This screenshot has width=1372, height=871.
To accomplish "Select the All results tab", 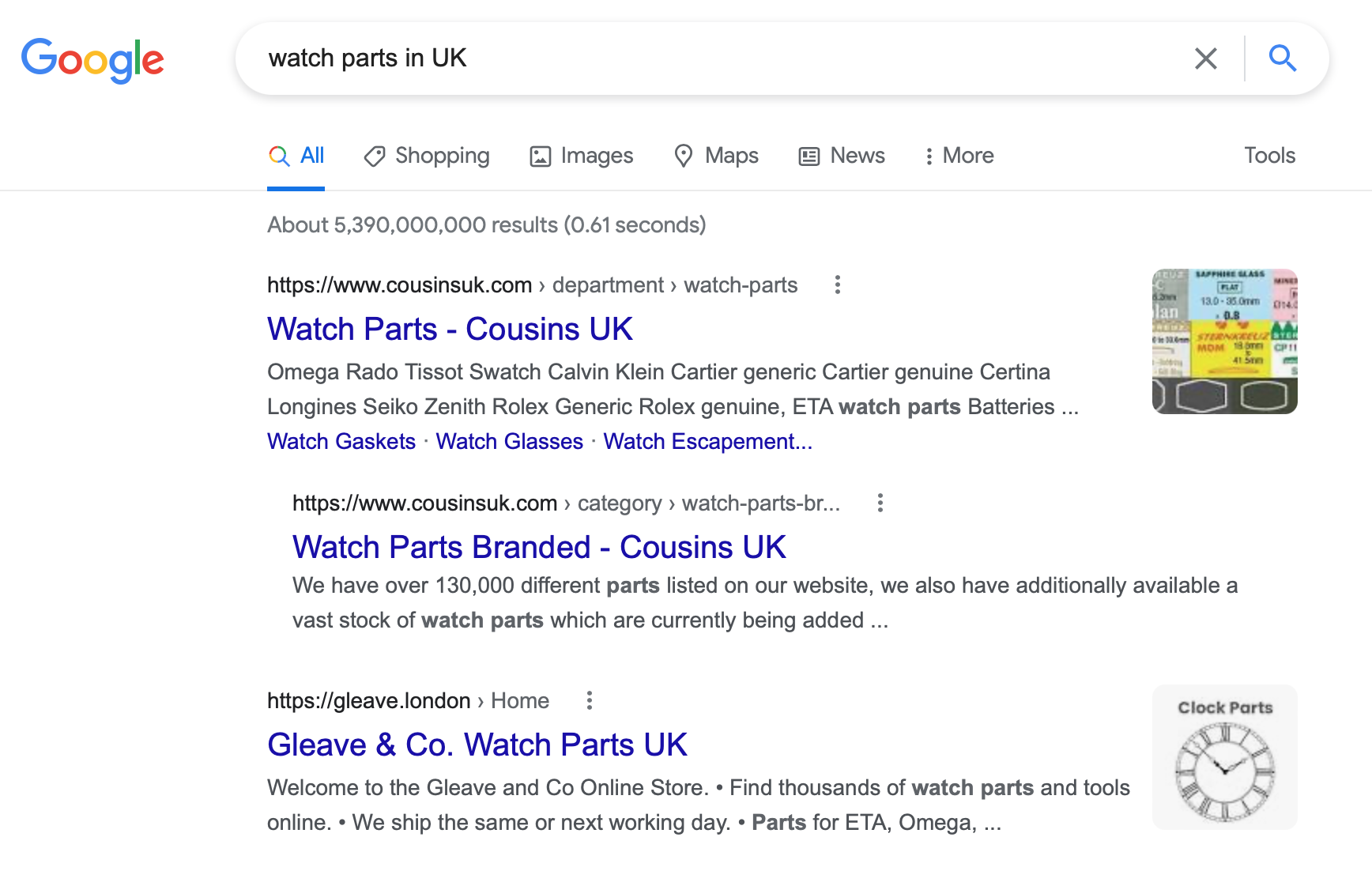I will click(x=296, y=156).
